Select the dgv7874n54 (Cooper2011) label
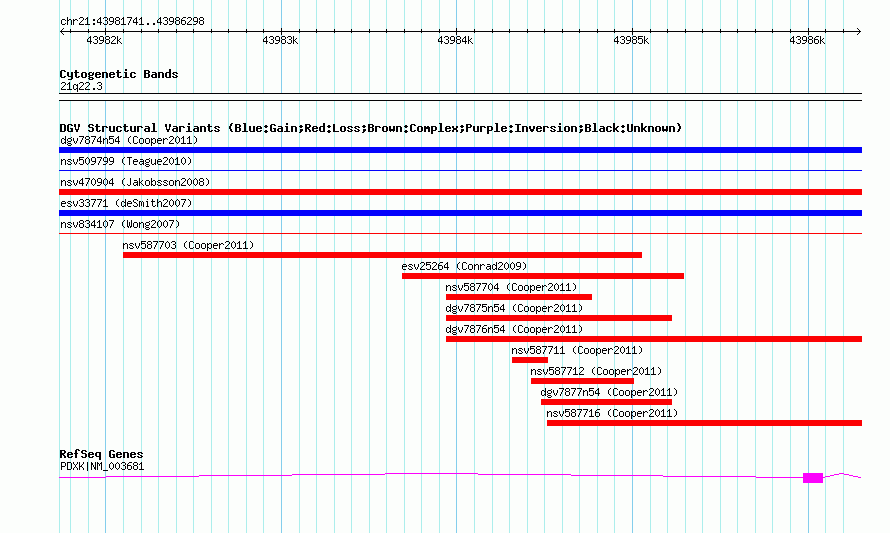This screenshot has width=890, height=533. (129, 140)
